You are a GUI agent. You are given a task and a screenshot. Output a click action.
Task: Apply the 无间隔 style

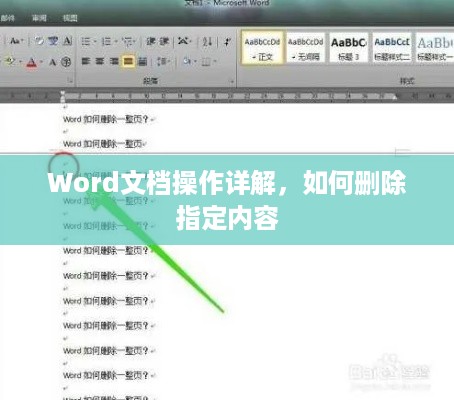point(306,47)
